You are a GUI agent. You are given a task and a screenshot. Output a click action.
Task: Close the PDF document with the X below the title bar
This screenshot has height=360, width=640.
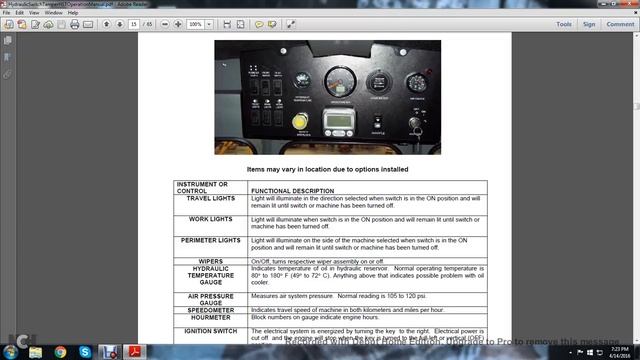coord(635,13)
